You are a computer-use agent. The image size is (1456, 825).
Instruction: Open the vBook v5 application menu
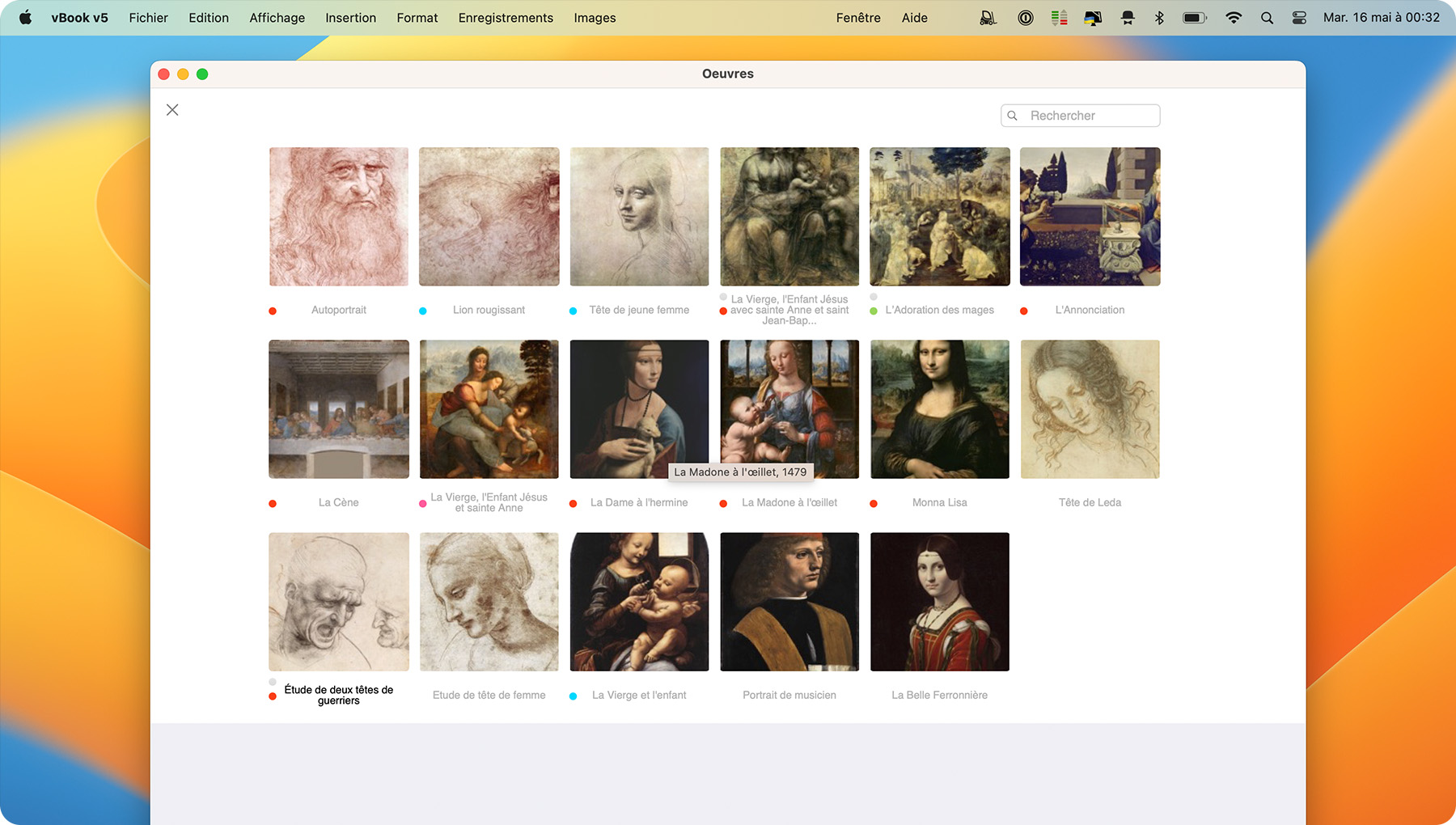pyautogui.click(x=80, y=18)
